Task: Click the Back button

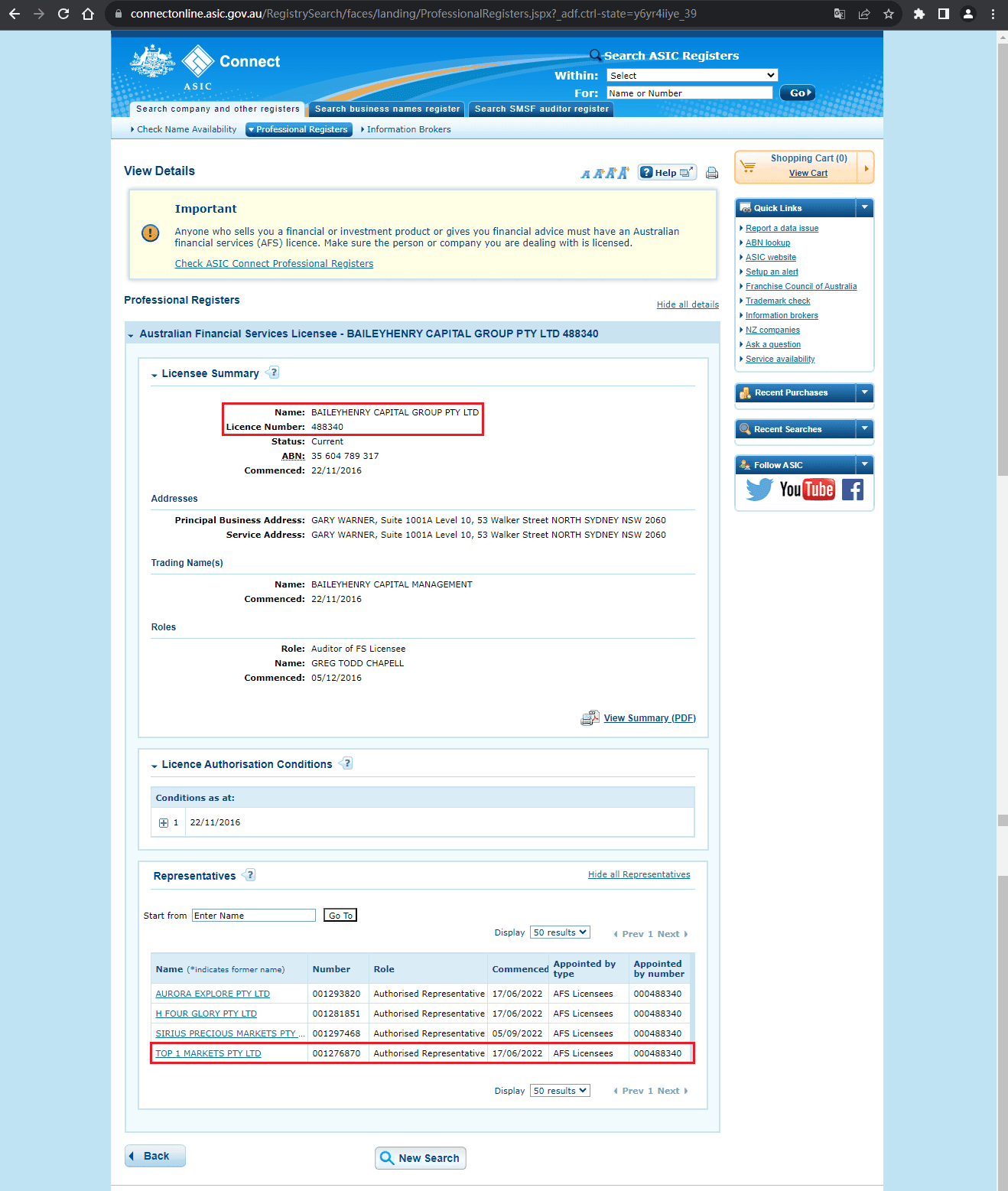Action: coord(155,1156)
